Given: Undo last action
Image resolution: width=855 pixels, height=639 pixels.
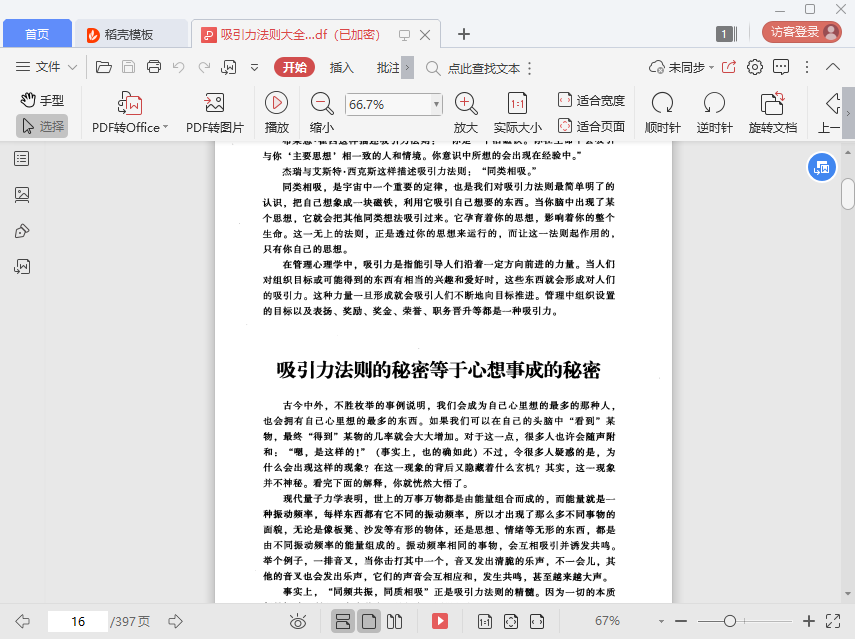Looking at the screenshot, I should (x=178, y=67).
